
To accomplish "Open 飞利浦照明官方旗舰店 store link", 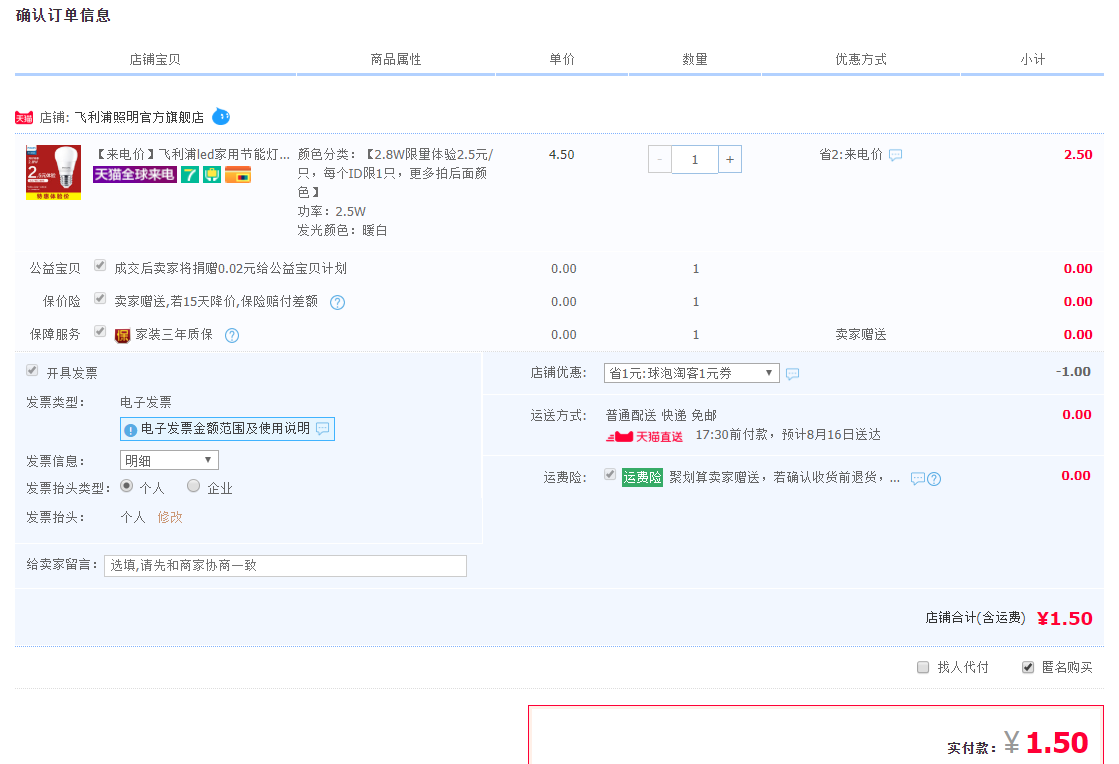I will pyautogui.click(x=139, y=117).
